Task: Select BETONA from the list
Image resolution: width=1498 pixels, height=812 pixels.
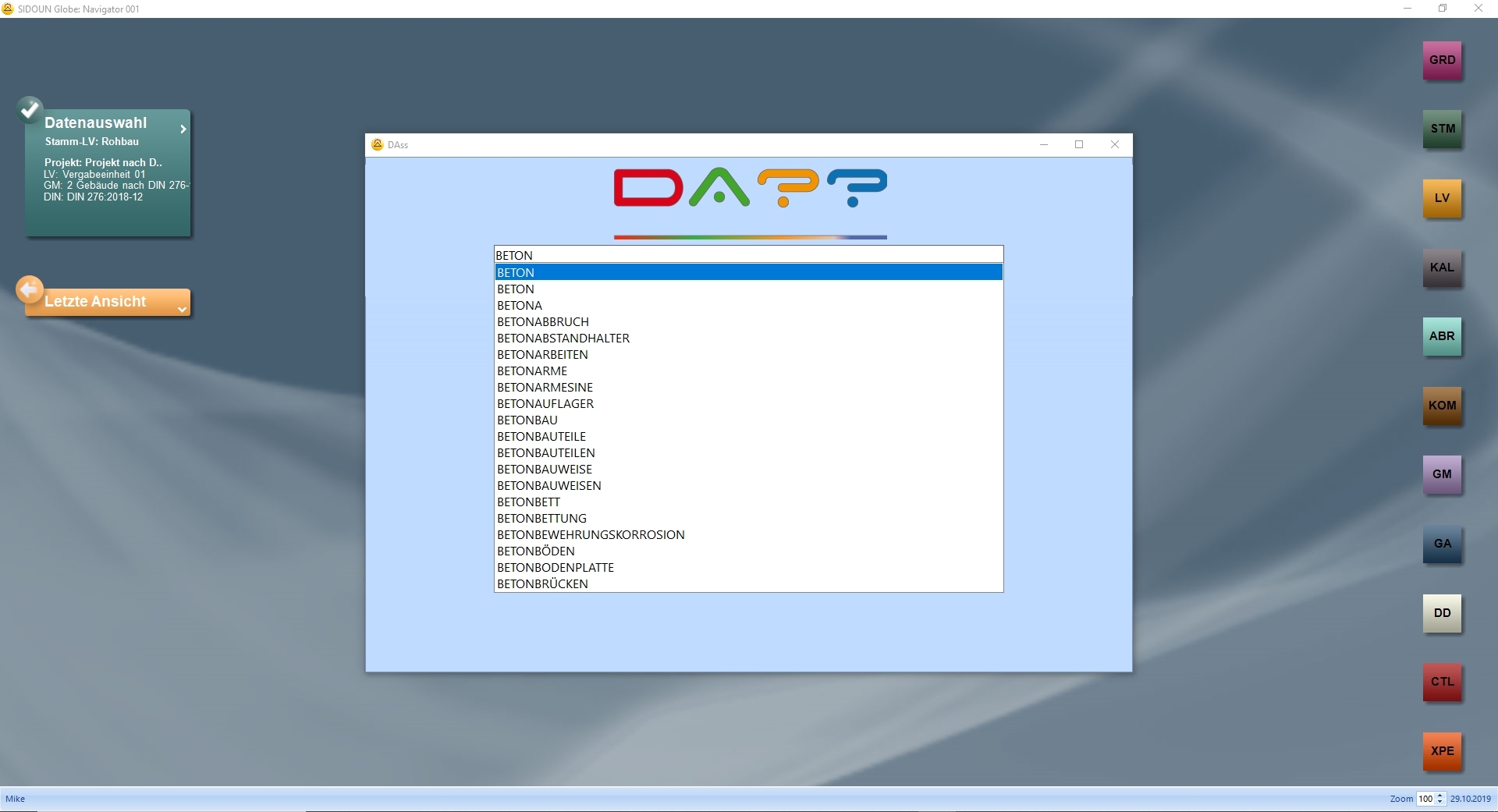Action: point(749,305)
